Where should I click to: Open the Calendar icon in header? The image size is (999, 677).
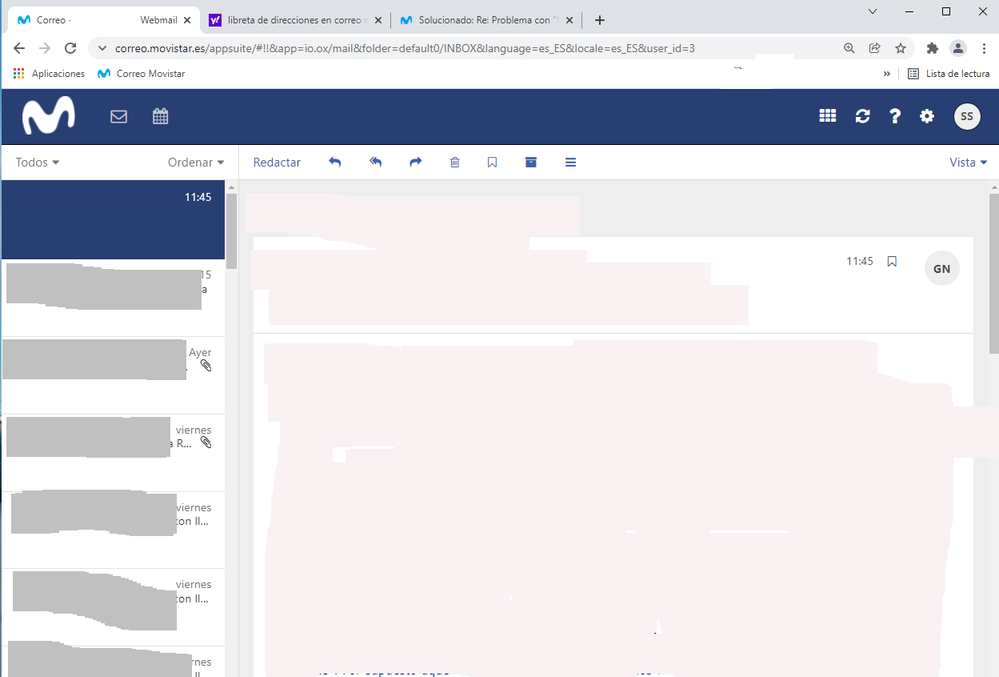(160, 117)
